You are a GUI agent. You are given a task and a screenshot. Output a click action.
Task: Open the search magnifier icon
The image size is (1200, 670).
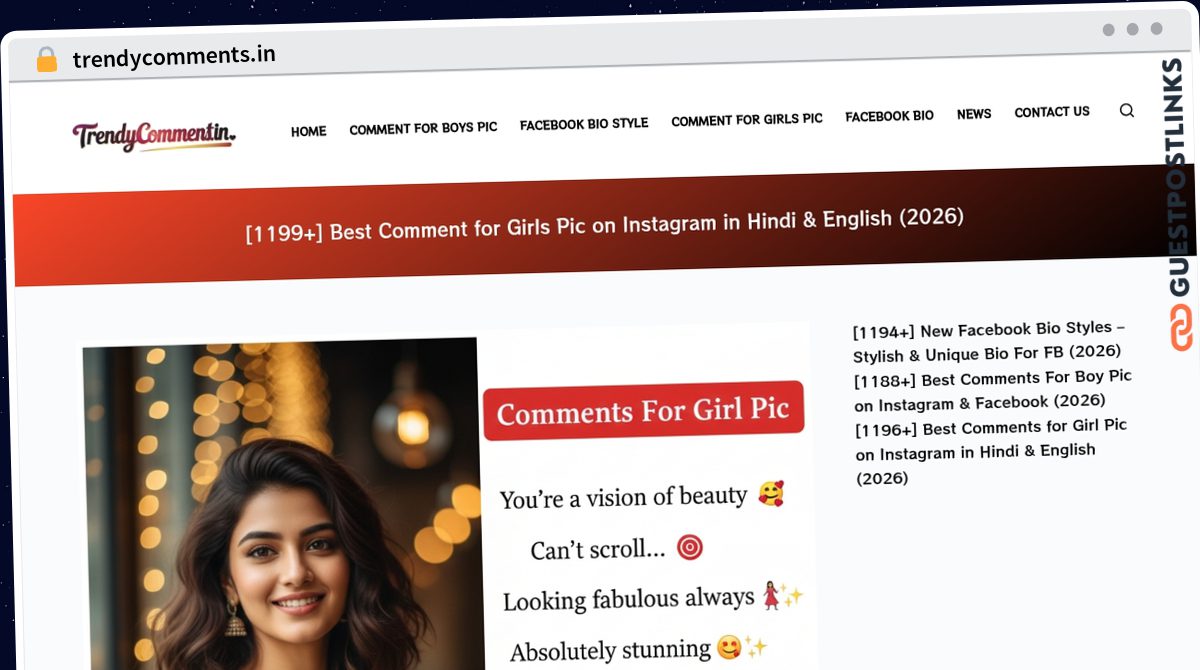point(1127,110)
